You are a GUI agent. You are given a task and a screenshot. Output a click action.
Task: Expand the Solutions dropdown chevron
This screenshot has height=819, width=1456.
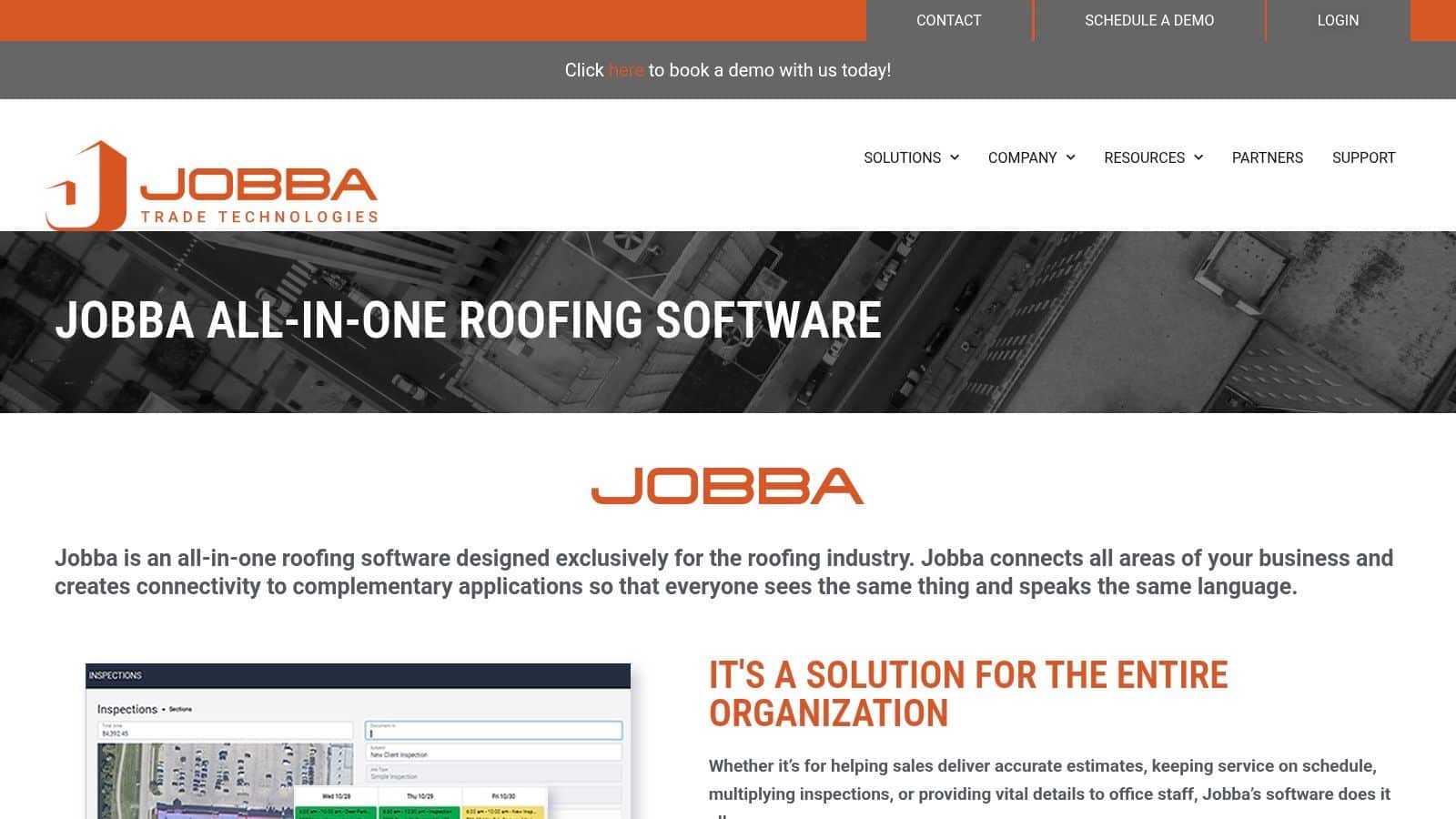click(955, 157)
